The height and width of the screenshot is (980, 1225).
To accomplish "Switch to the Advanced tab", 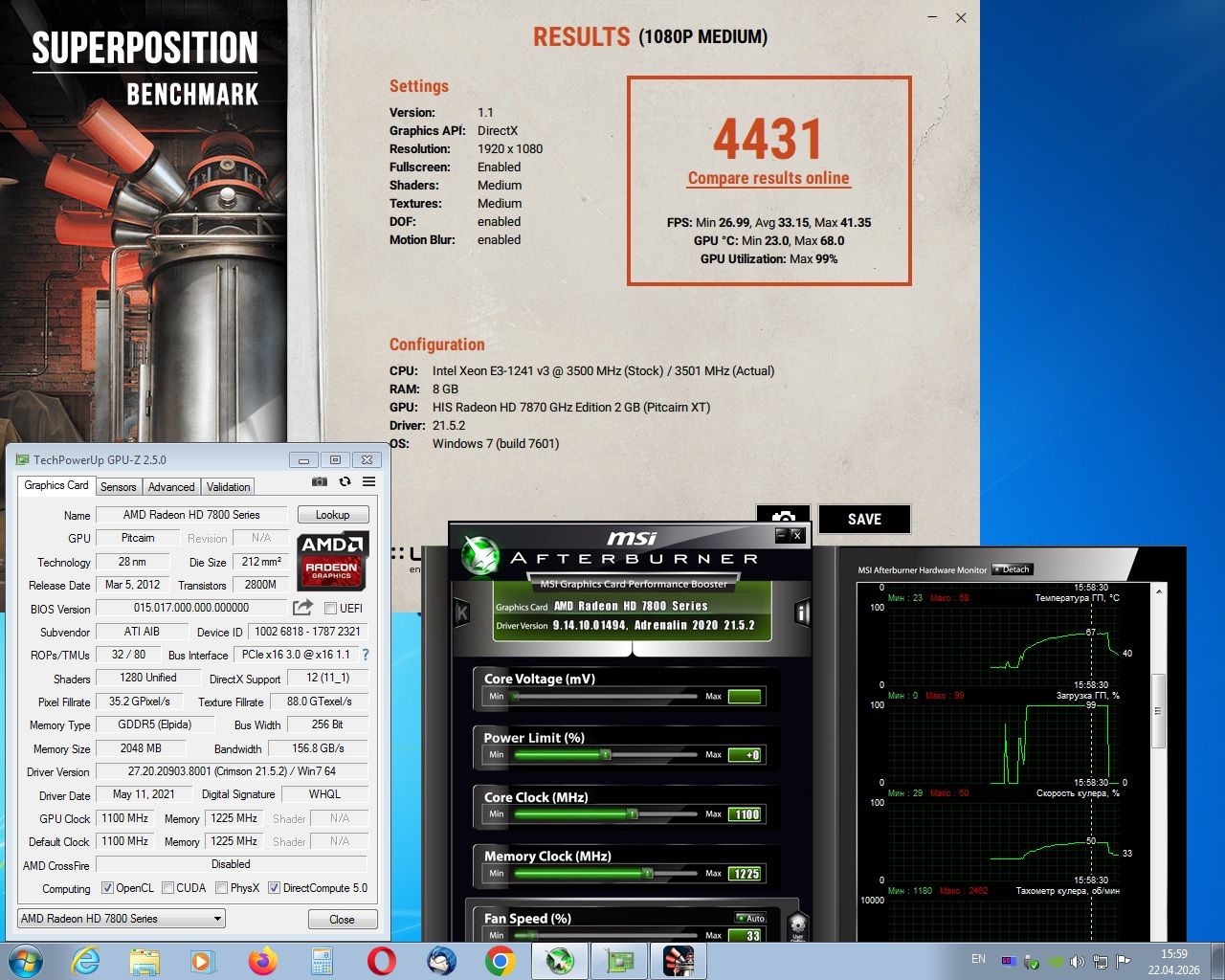I will tap(171, 487).
